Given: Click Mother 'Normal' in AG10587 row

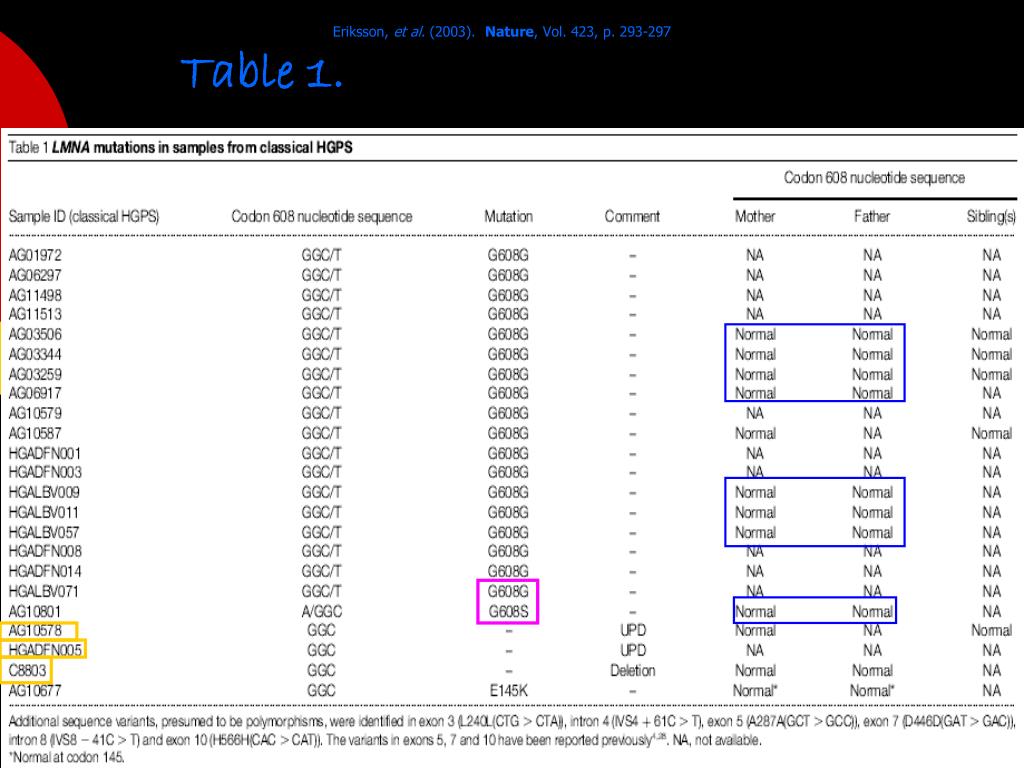Looking at the screenshot, I should [755, 434].
